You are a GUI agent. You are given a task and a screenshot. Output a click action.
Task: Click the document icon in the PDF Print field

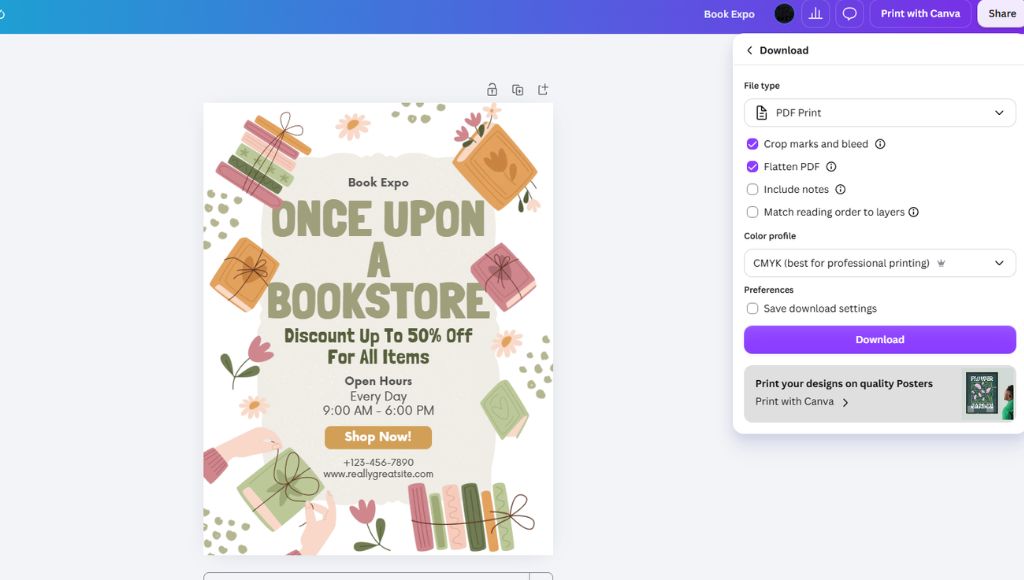(761, 112)
